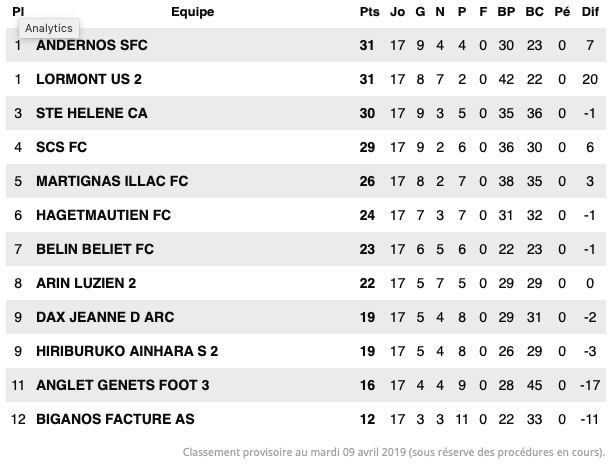Select HIRIBURUKO AINHARA S 2 team
This screenshot has height=476, width=612.
(x=127, y=351)
